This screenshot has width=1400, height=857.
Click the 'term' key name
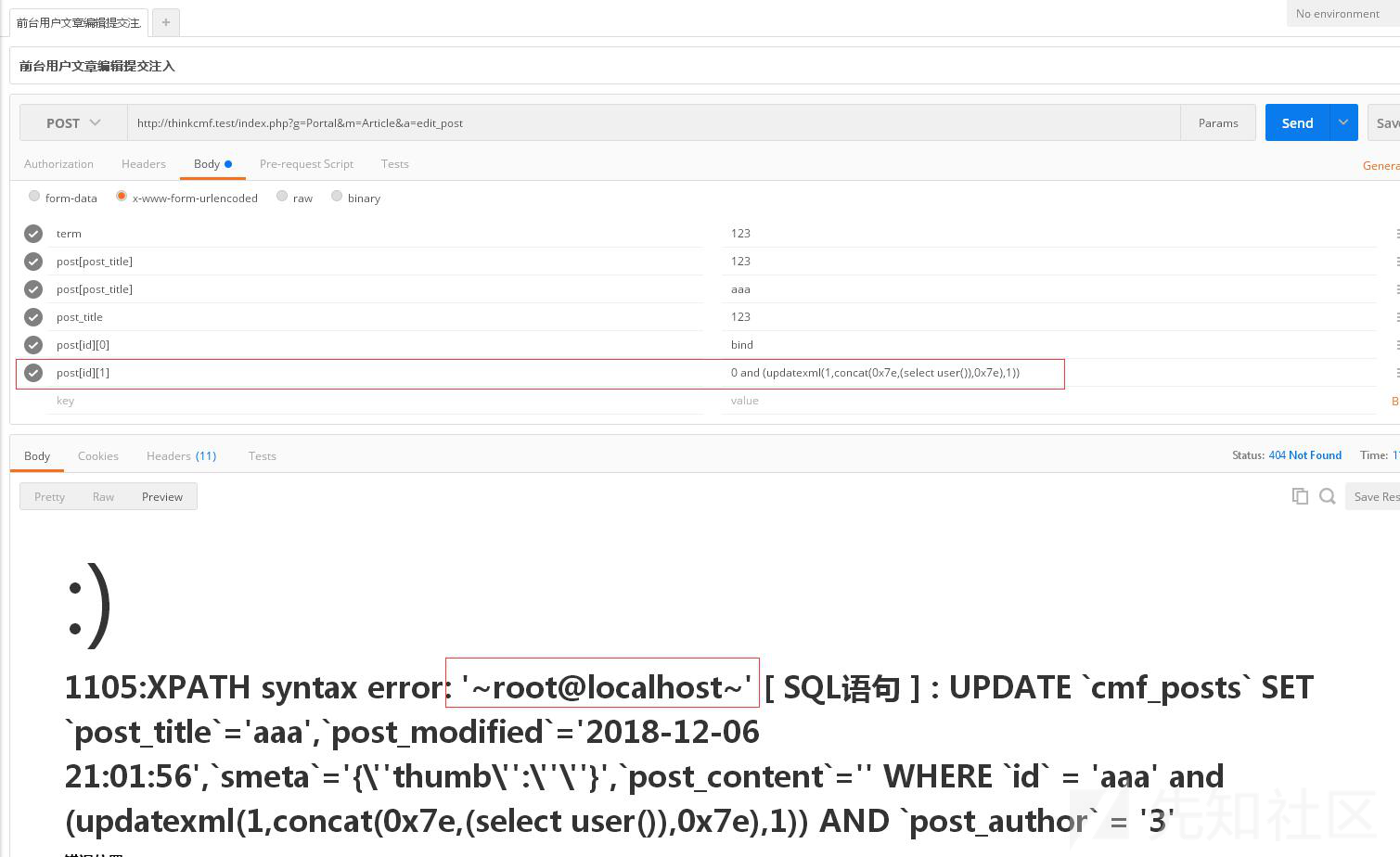tap(69, 234)
